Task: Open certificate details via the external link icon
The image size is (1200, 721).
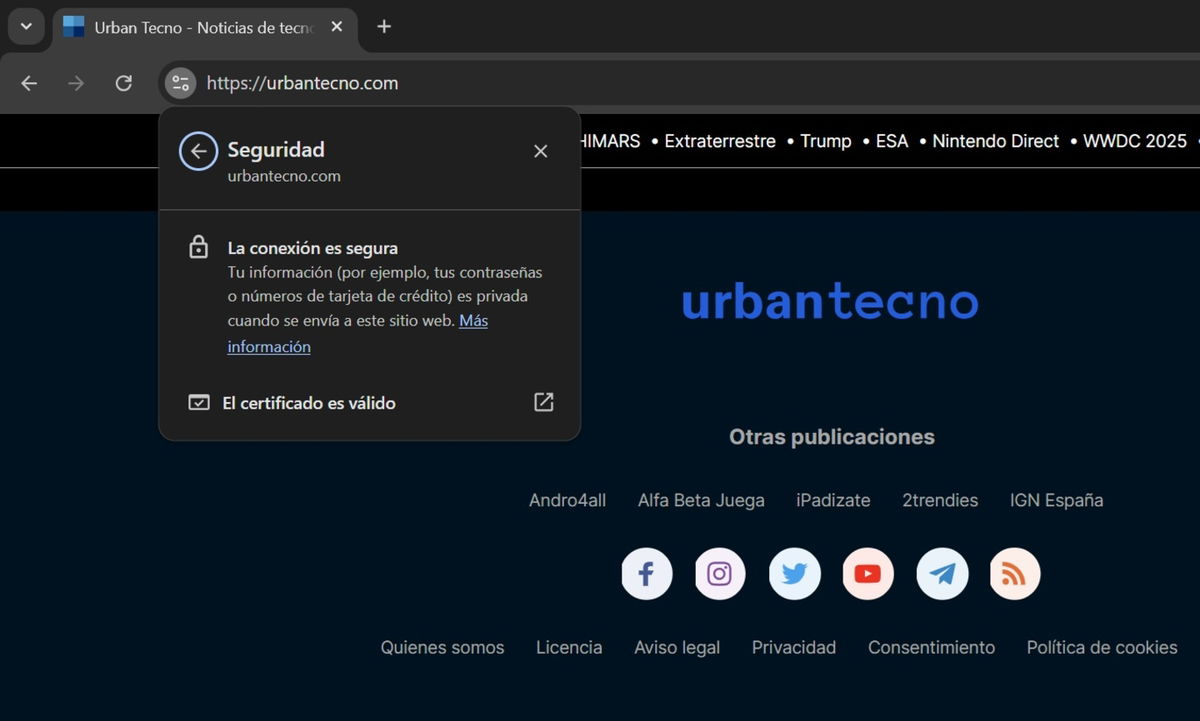Action: (x=543, y=401)
